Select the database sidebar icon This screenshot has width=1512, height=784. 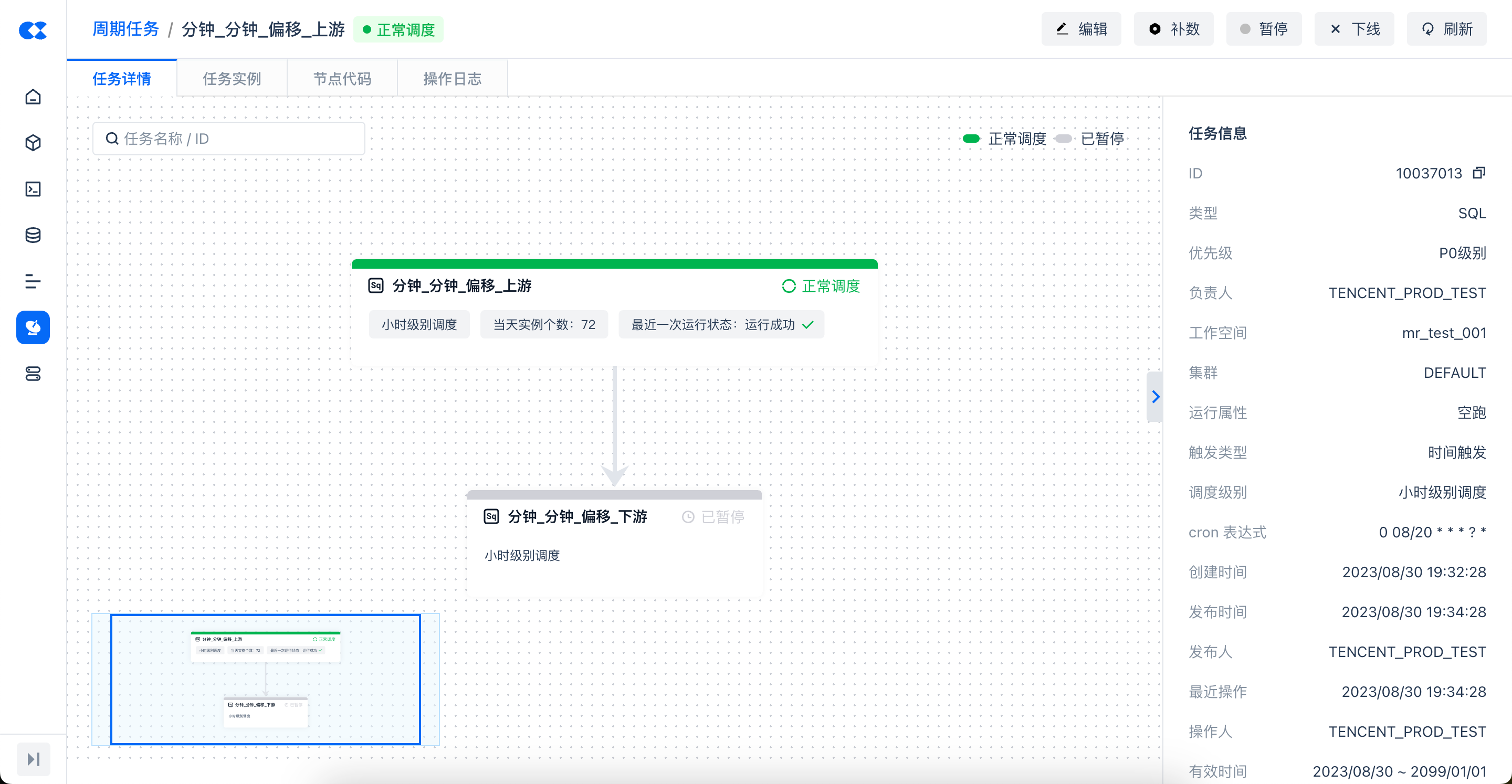[x=33, y=235]
